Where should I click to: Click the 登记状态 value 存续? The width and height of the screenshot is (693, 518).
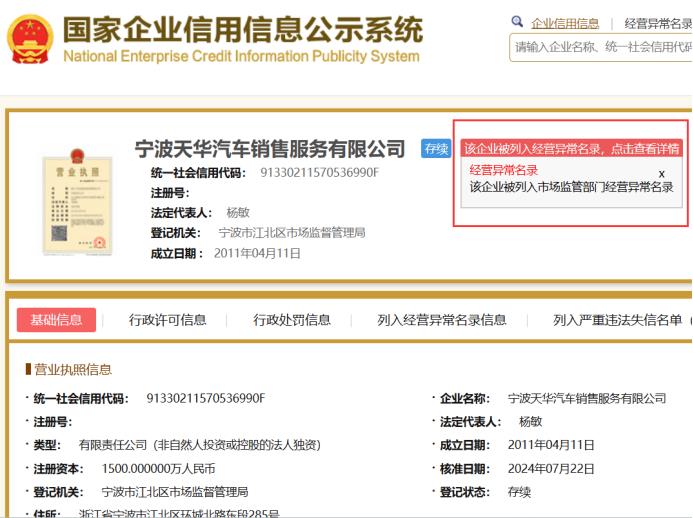519,492
